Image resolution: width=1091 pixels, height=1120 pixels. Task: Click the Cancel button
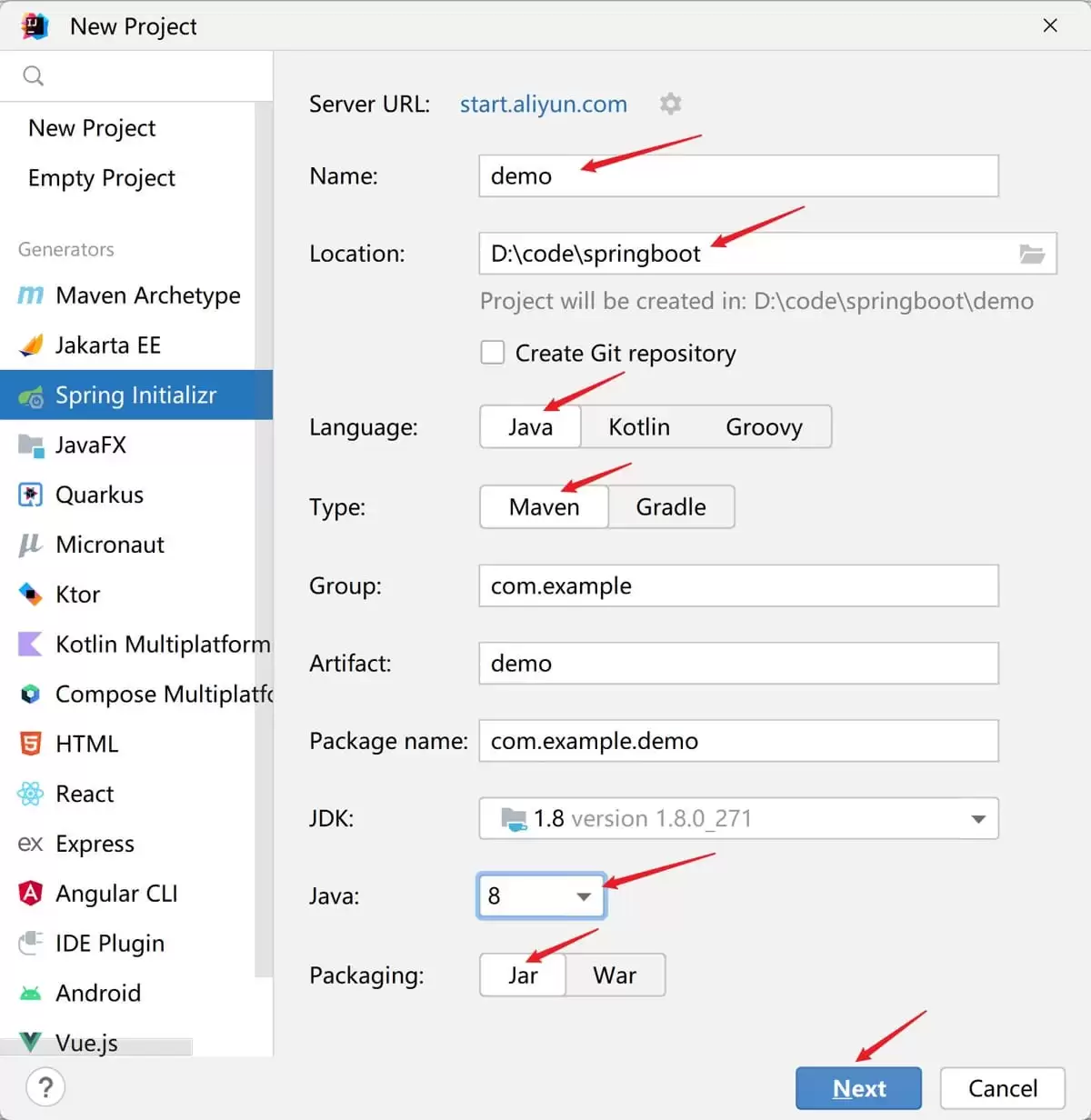[x=1002, y=1088]
